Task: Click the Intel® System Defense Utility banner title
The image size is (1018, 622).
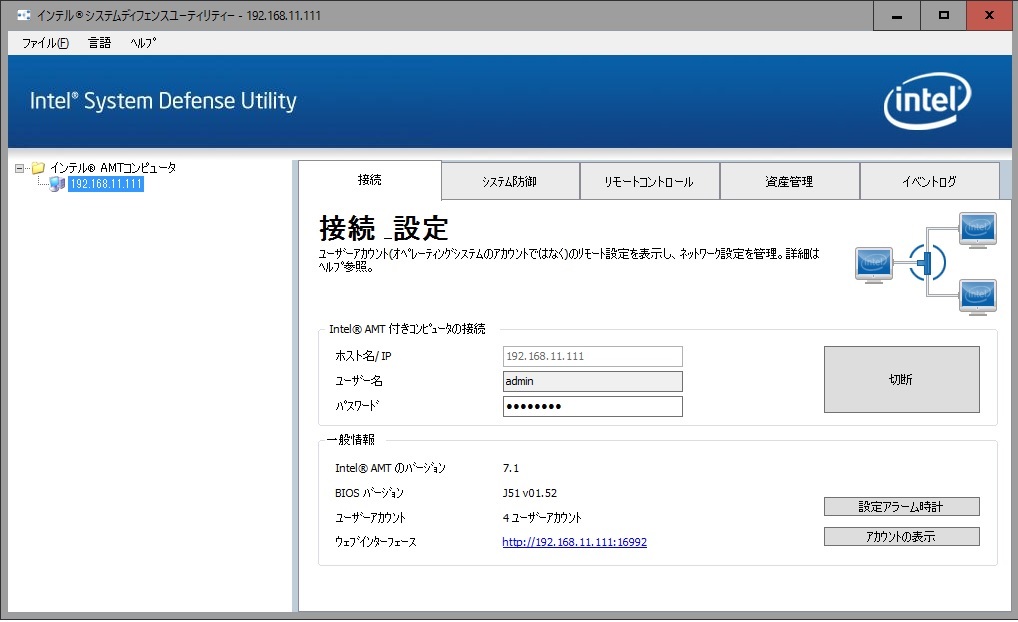Action: tap(163, 101)
